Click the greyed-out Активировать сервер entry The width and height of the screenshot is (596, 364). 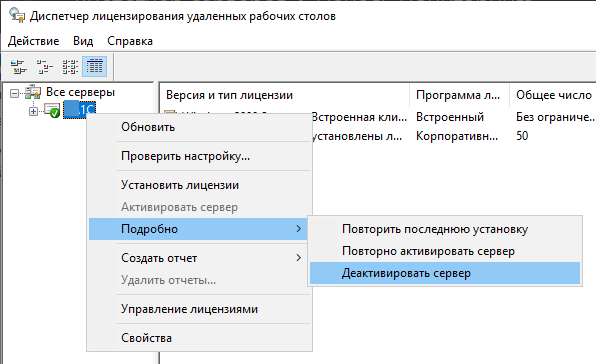199,207
